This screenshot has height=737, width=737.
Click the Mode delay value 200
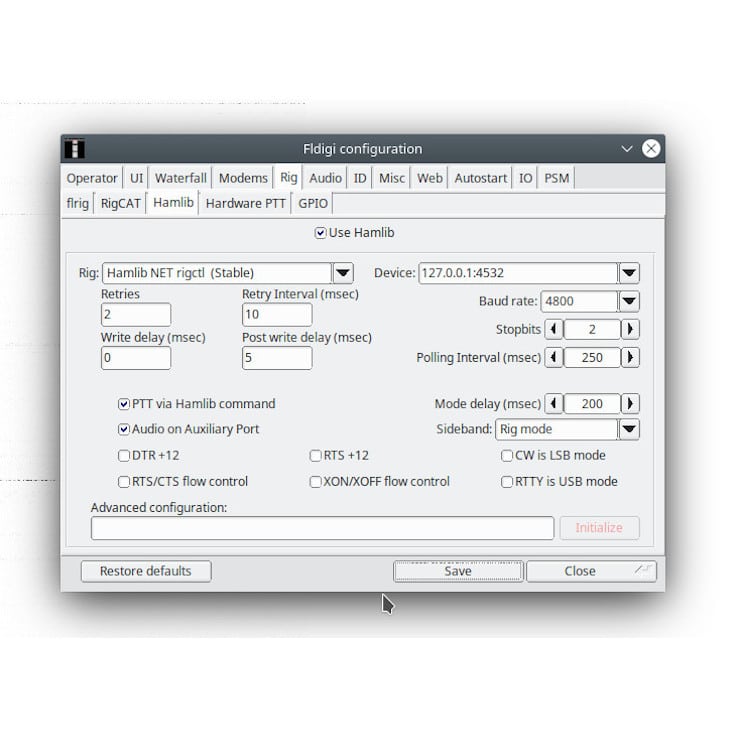coord(592,403)
